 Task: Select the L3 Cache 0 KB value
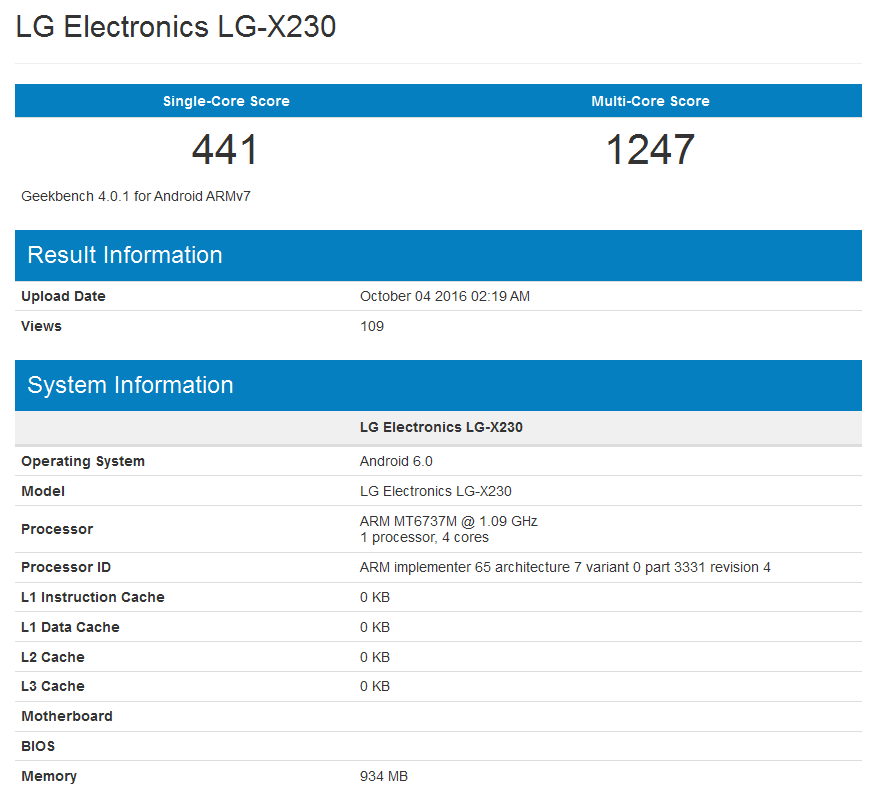(x=375, y=687)
